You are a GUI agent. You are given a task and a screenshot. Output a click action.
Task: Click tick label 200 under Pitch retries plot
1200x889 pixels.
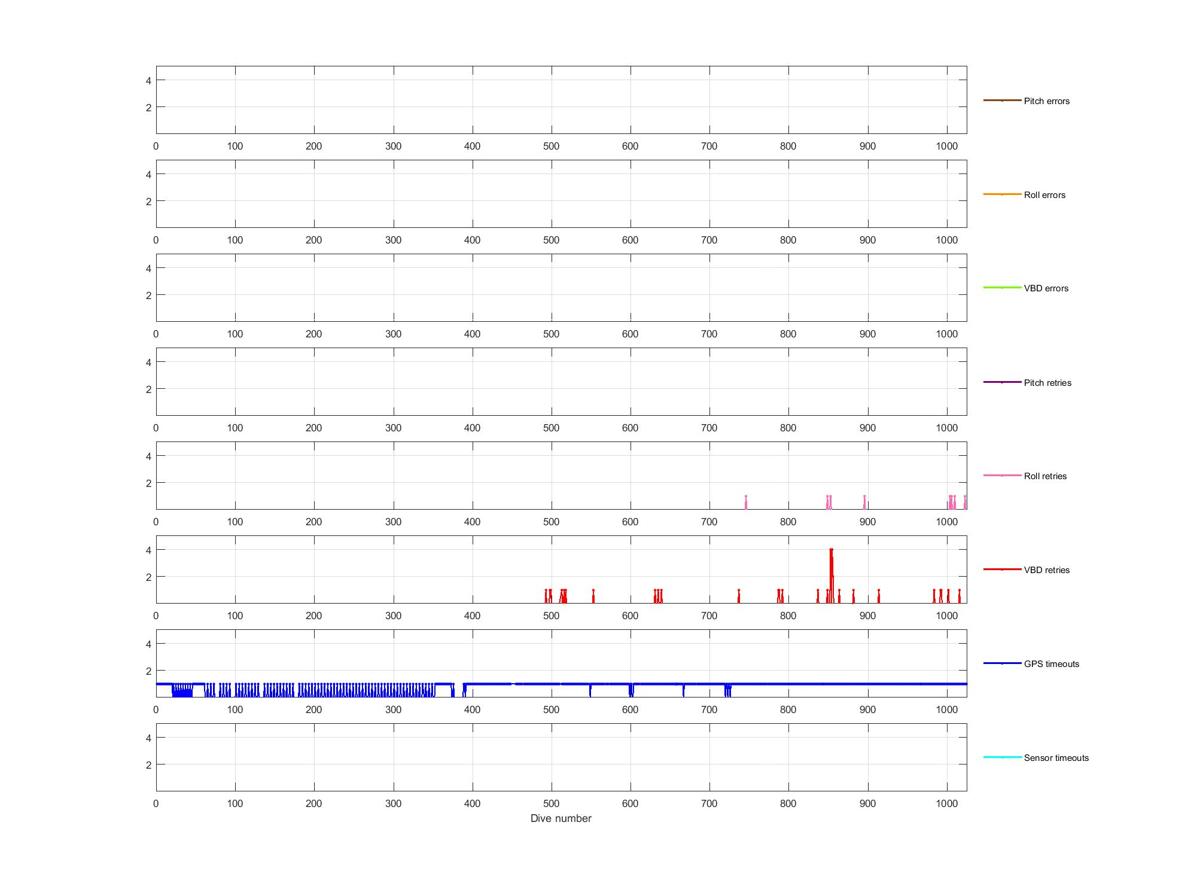click(x=314, y=427)
